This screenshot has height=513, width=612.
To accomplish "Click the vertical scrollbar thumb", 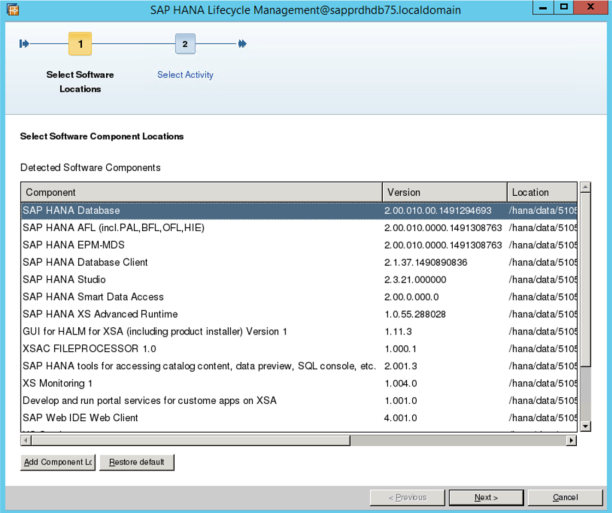I will [x=585, y=279].
